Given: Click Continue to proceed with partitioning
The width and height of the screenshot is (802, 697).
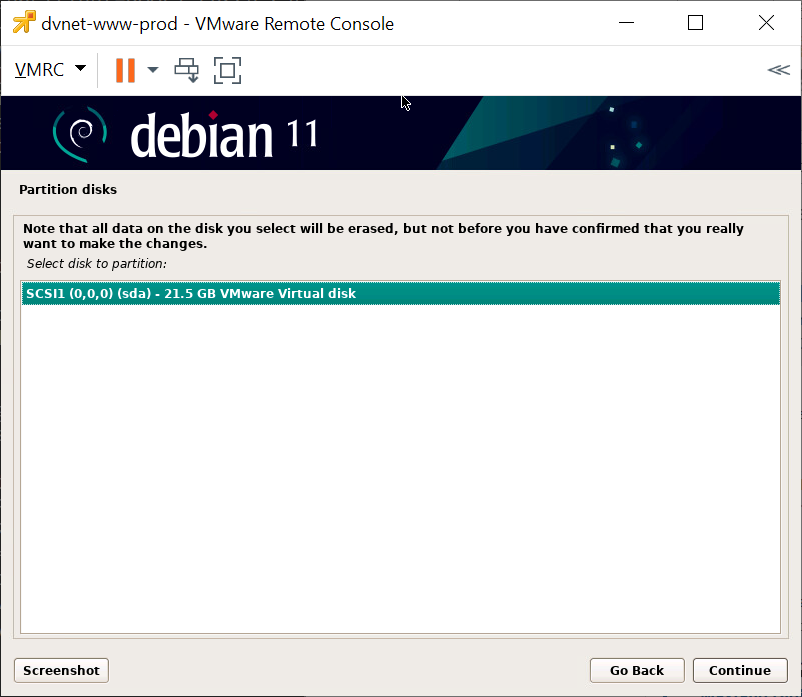Looking at the screenshot, I should pyautogui.click(x=740, y=670).
